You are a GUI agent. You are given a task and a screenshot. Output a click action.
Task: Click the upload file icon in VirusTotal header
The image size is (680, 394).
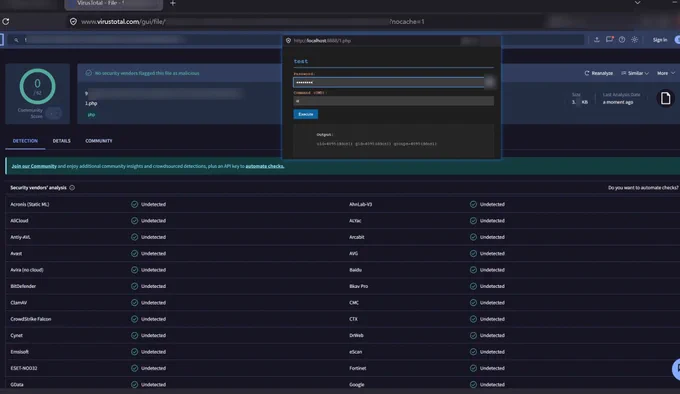coord(597,39)
